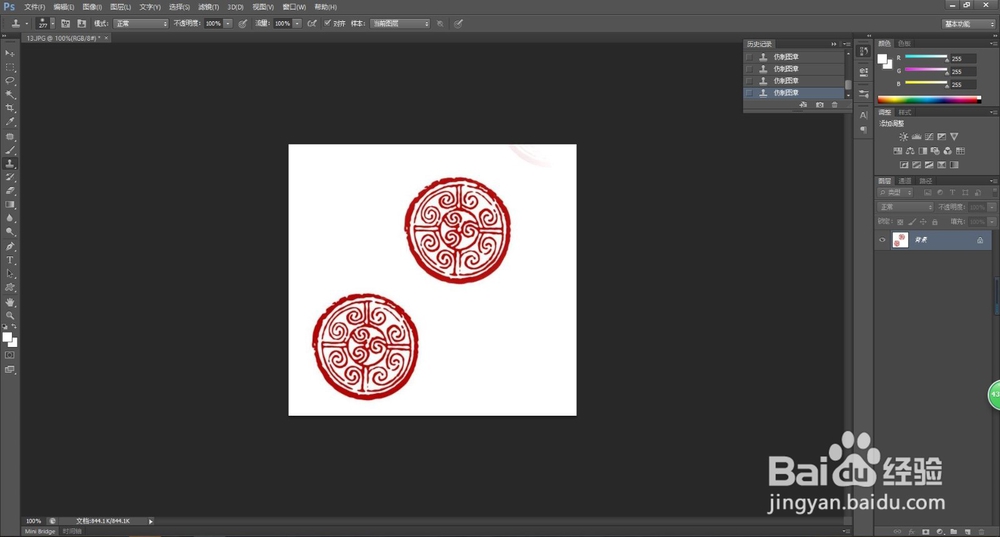This screenshot has width=1000, height=537.
Task: Add a Hue/Saturation adjustment
Action: point(897,151)
